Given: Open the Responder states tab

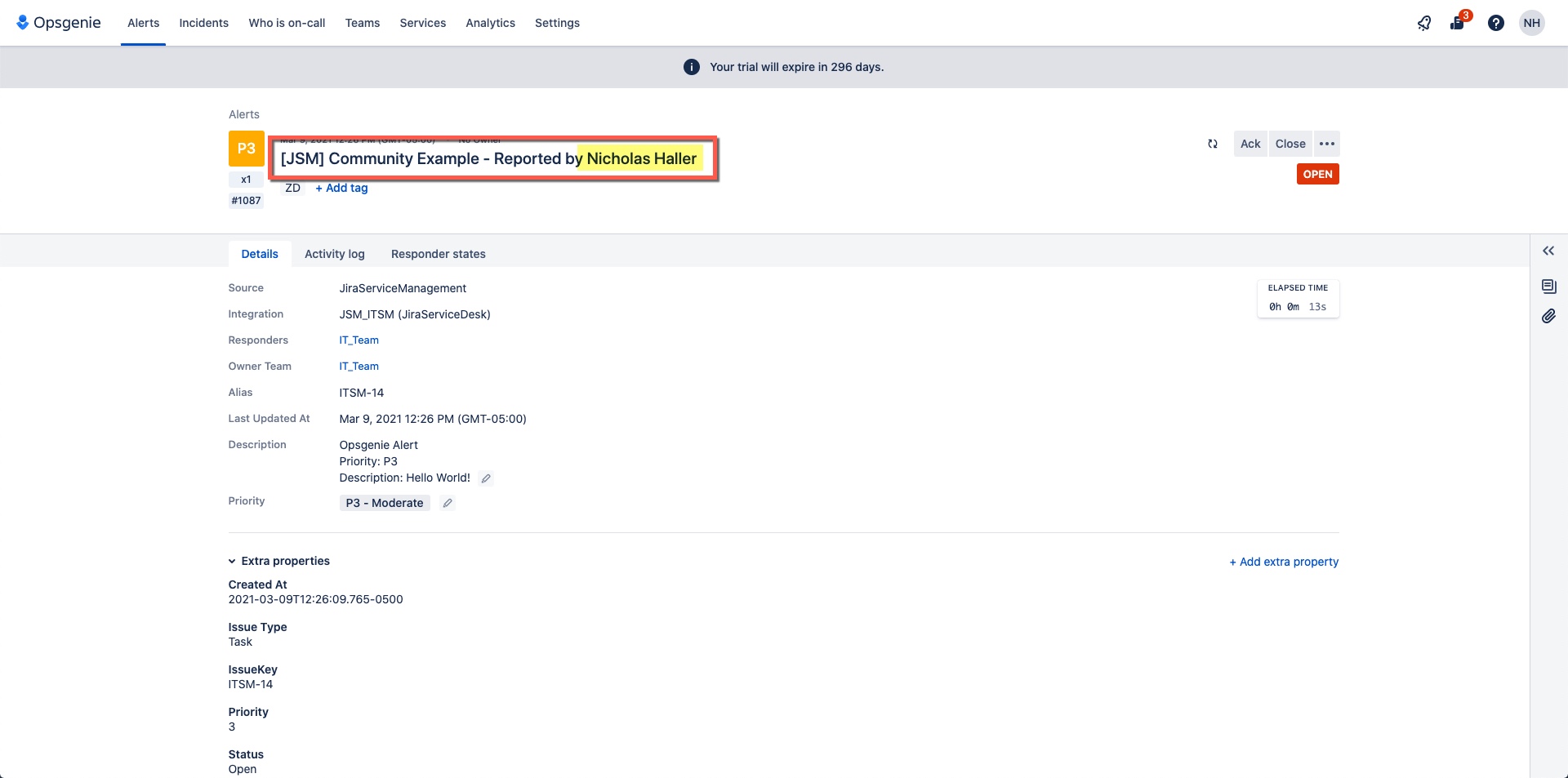Looking at the screenshot, I should (x=438, y=254).
